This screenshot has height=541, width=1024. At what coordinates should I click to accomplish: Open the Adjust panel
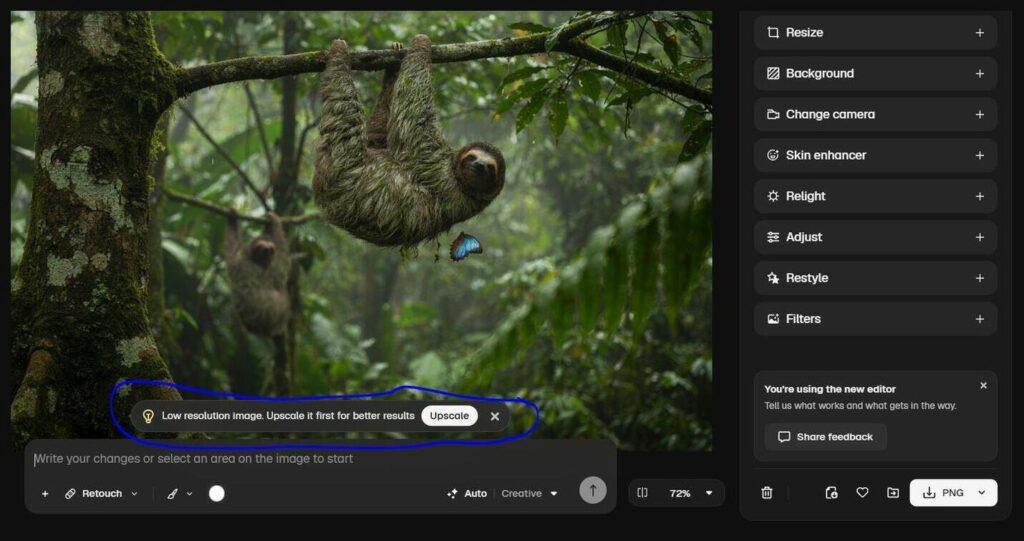click(875, 237)
